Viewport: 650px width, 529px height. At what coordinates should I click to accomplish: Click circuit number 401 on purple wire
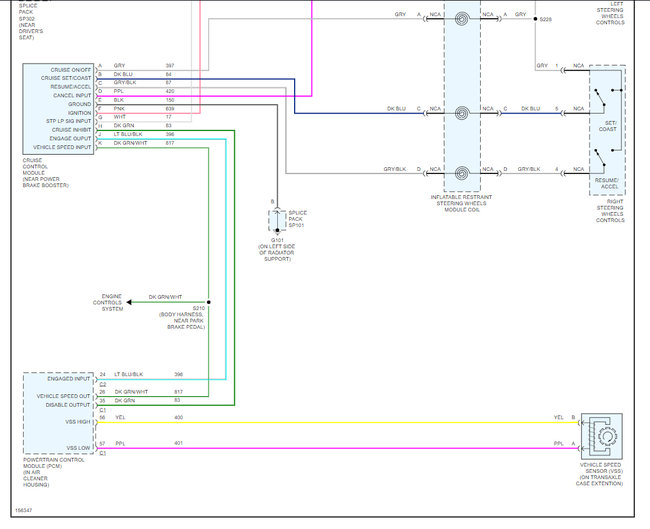pos(178,443)
